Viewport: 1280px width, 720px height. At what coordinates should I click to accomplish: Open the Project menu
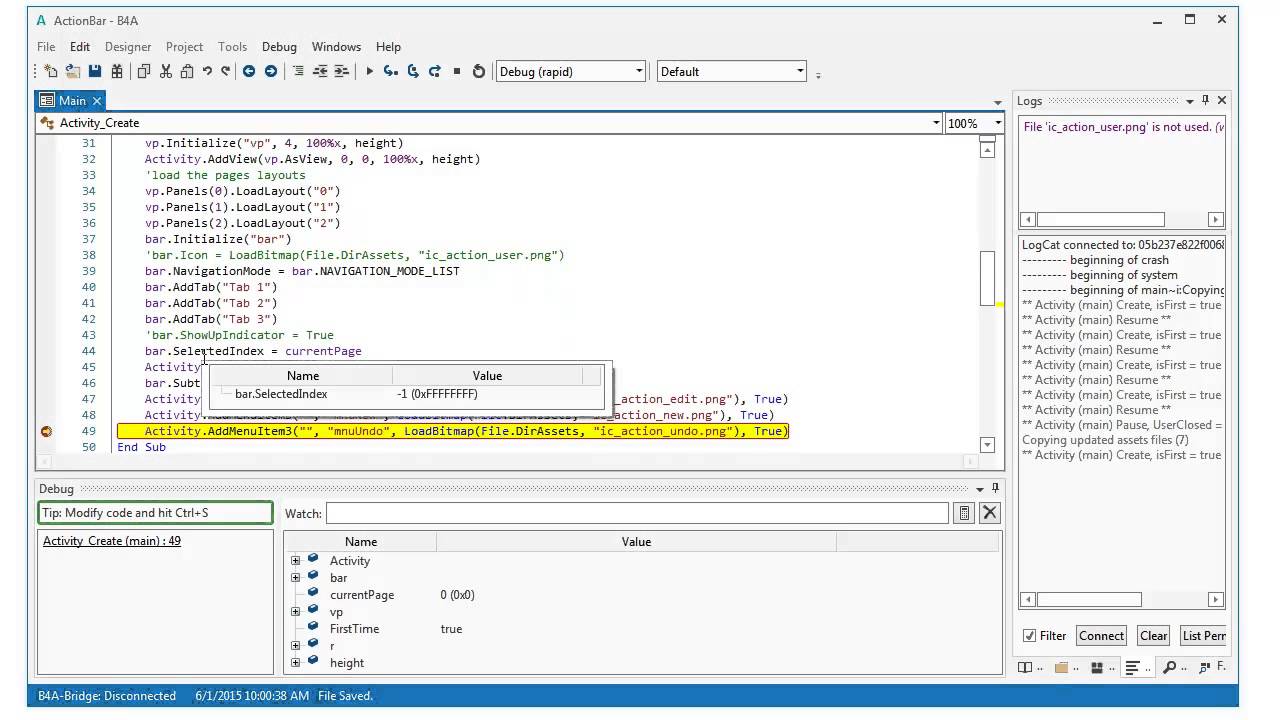click(x=184, y=47)
